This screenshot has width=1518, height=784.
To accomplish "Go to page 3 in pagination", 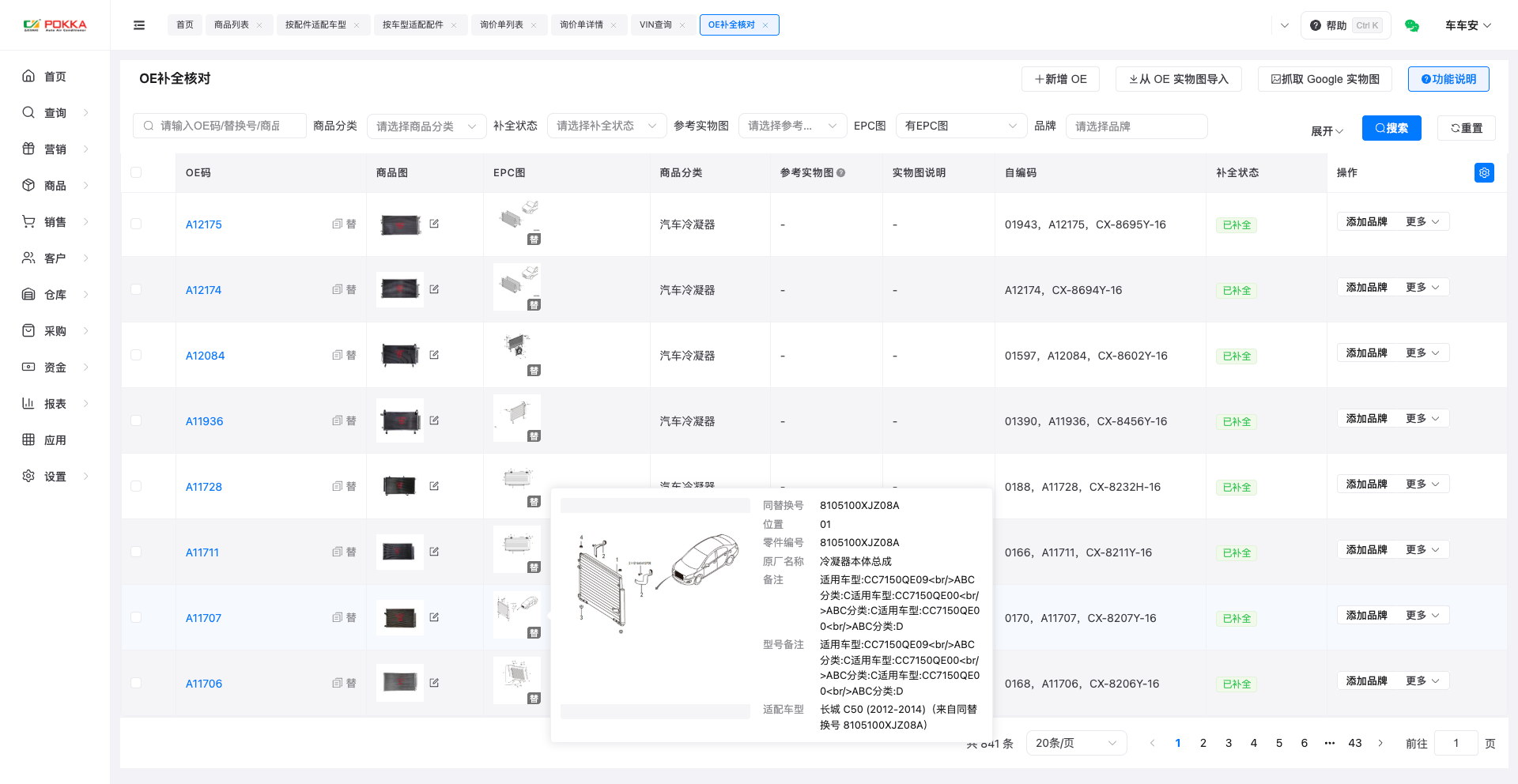I will 1229,743.
